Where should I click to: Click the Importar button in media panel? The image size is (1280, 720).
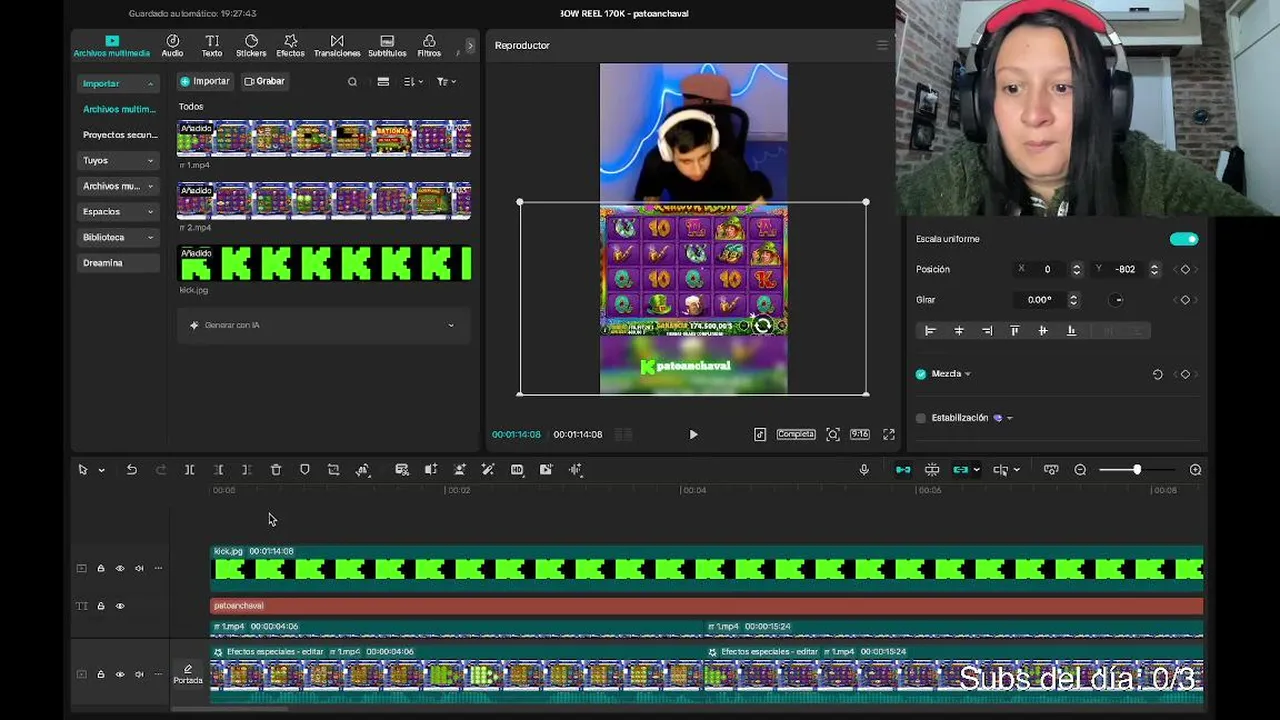204,81
